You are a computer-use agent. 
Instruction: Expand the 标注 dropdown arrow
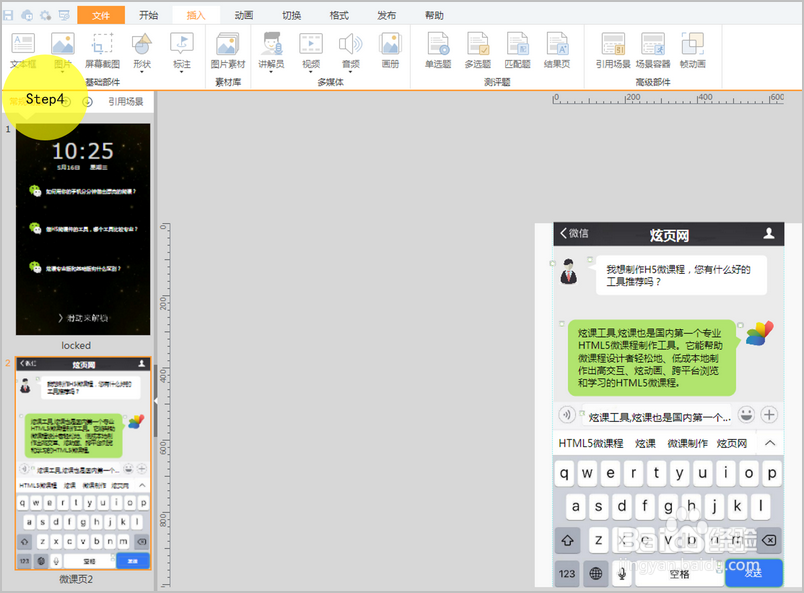click(182, 72)
